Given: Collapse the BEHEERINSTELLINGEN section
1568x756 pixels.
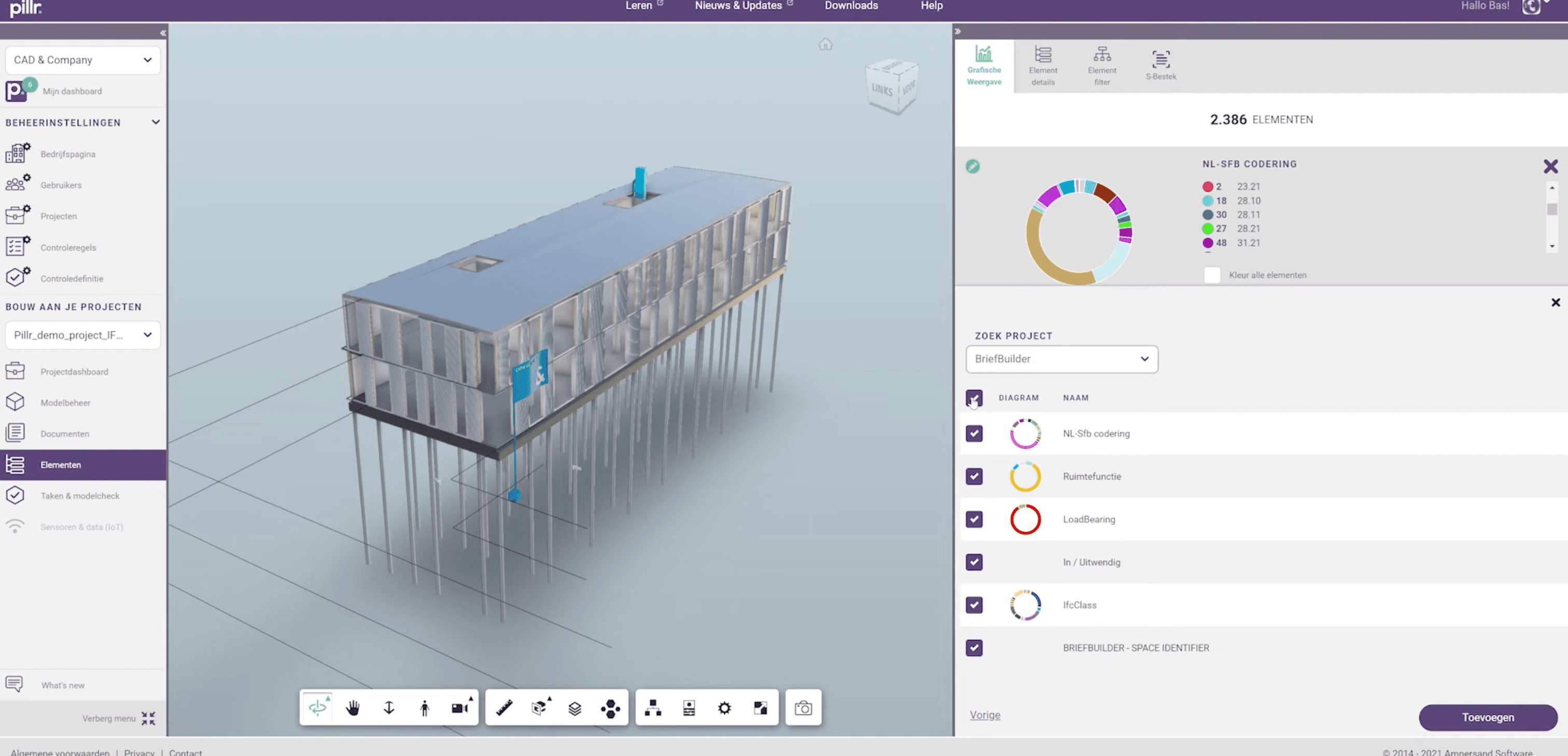Looking at the screenshot, I should point(156,122).
